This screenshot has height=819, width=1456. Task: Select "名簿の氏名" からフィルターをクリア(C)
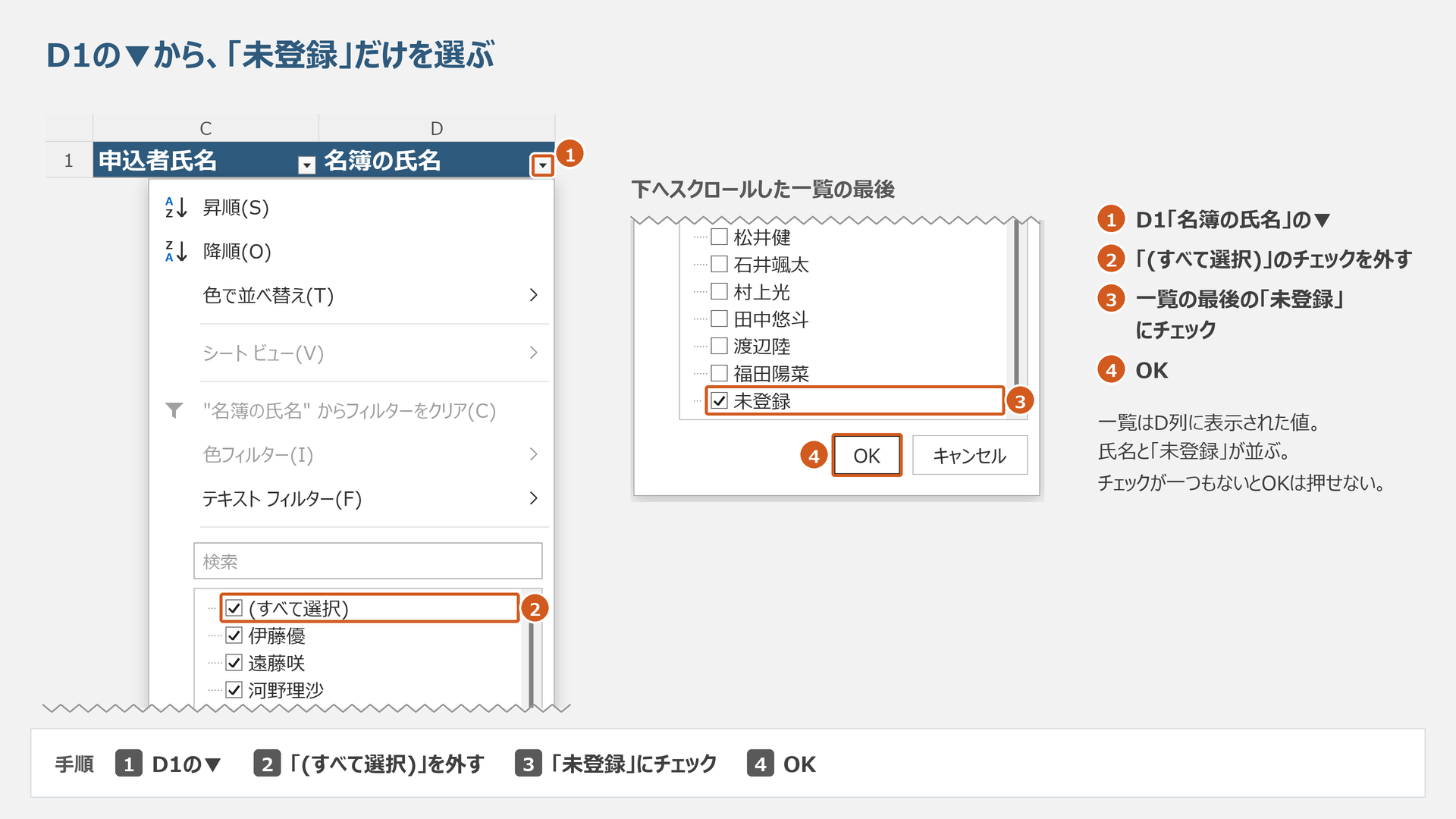350,411
